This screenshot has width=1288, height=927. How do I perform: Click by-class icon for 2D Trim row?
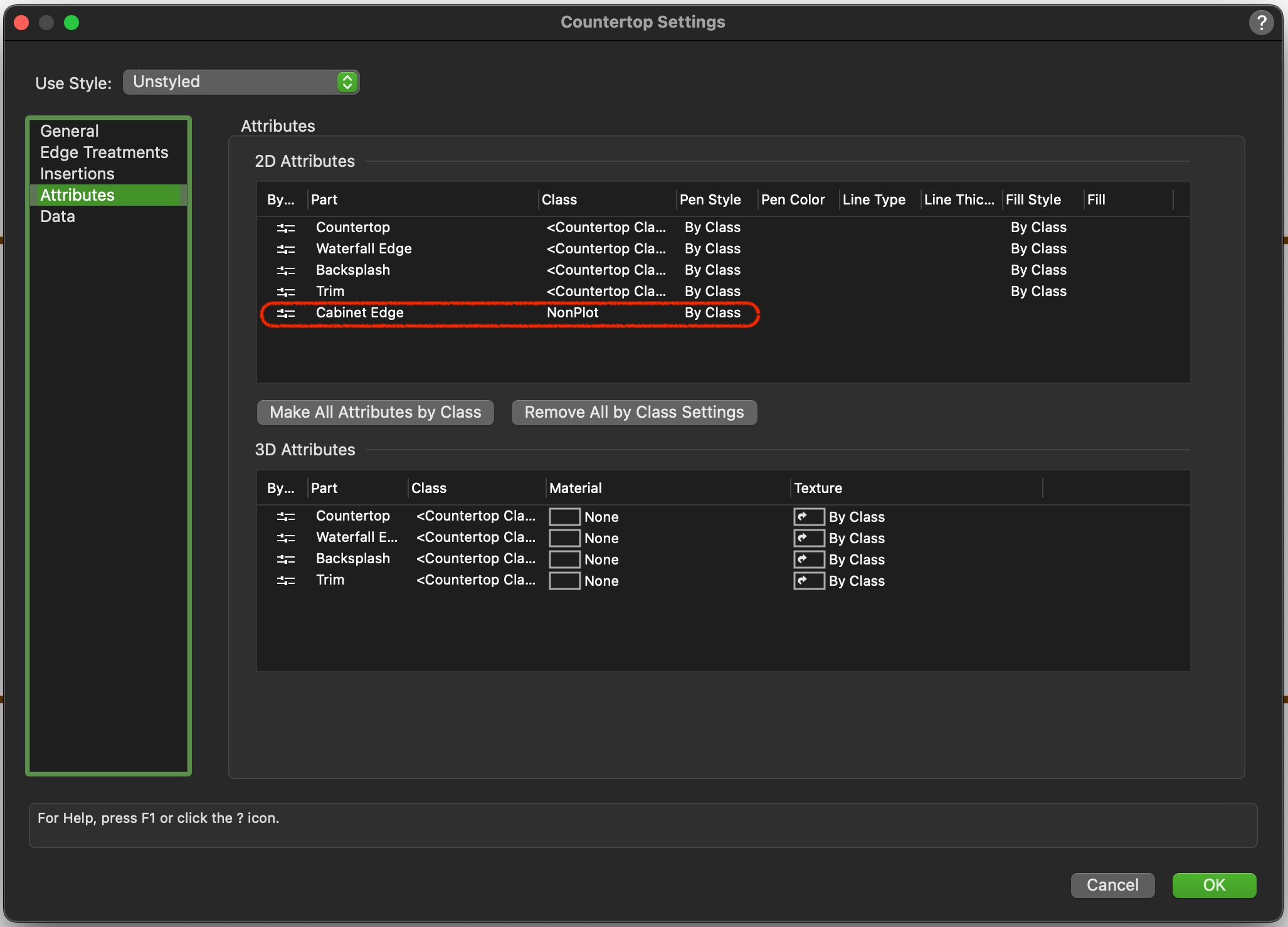pyautogui.click(x=286, y=292)
